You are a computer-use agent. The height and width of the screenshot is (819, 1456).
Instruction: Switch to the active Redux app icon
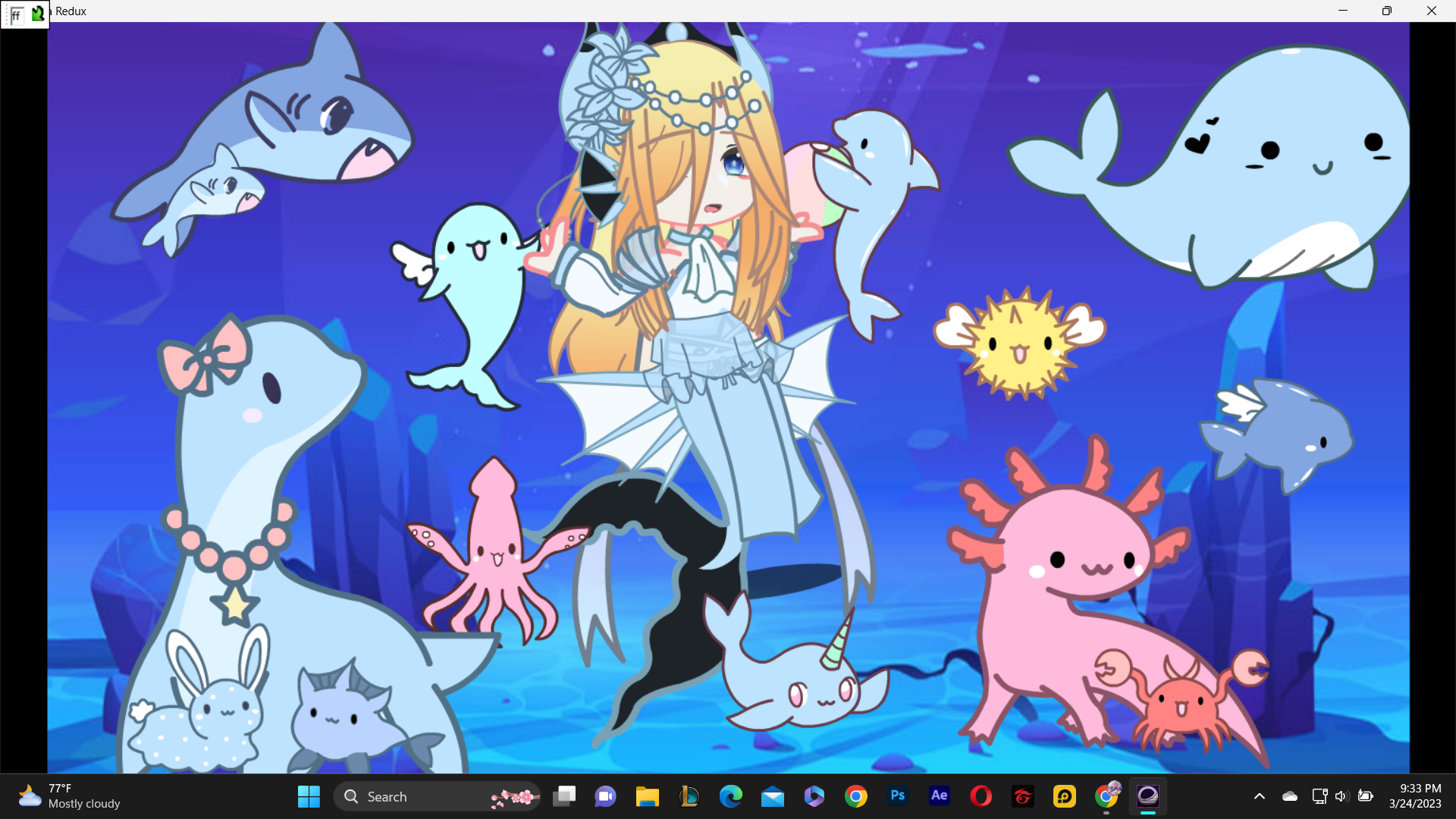[x=1147, y=796]
